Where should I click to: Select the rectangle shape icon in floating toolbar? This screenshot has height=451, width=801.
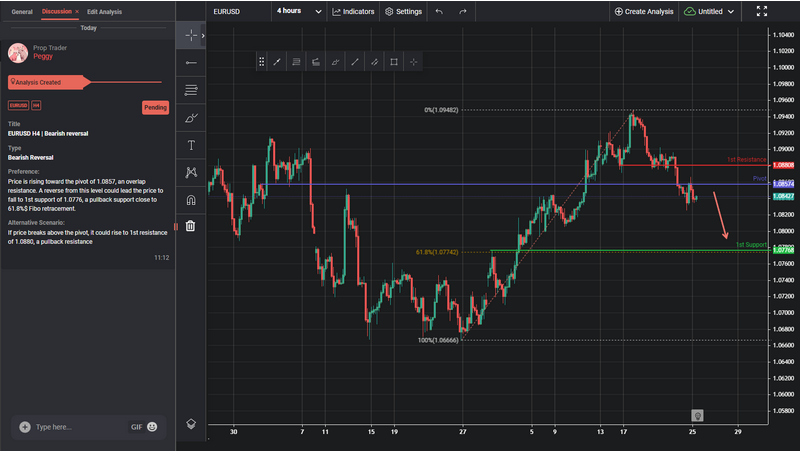(394, 62)
